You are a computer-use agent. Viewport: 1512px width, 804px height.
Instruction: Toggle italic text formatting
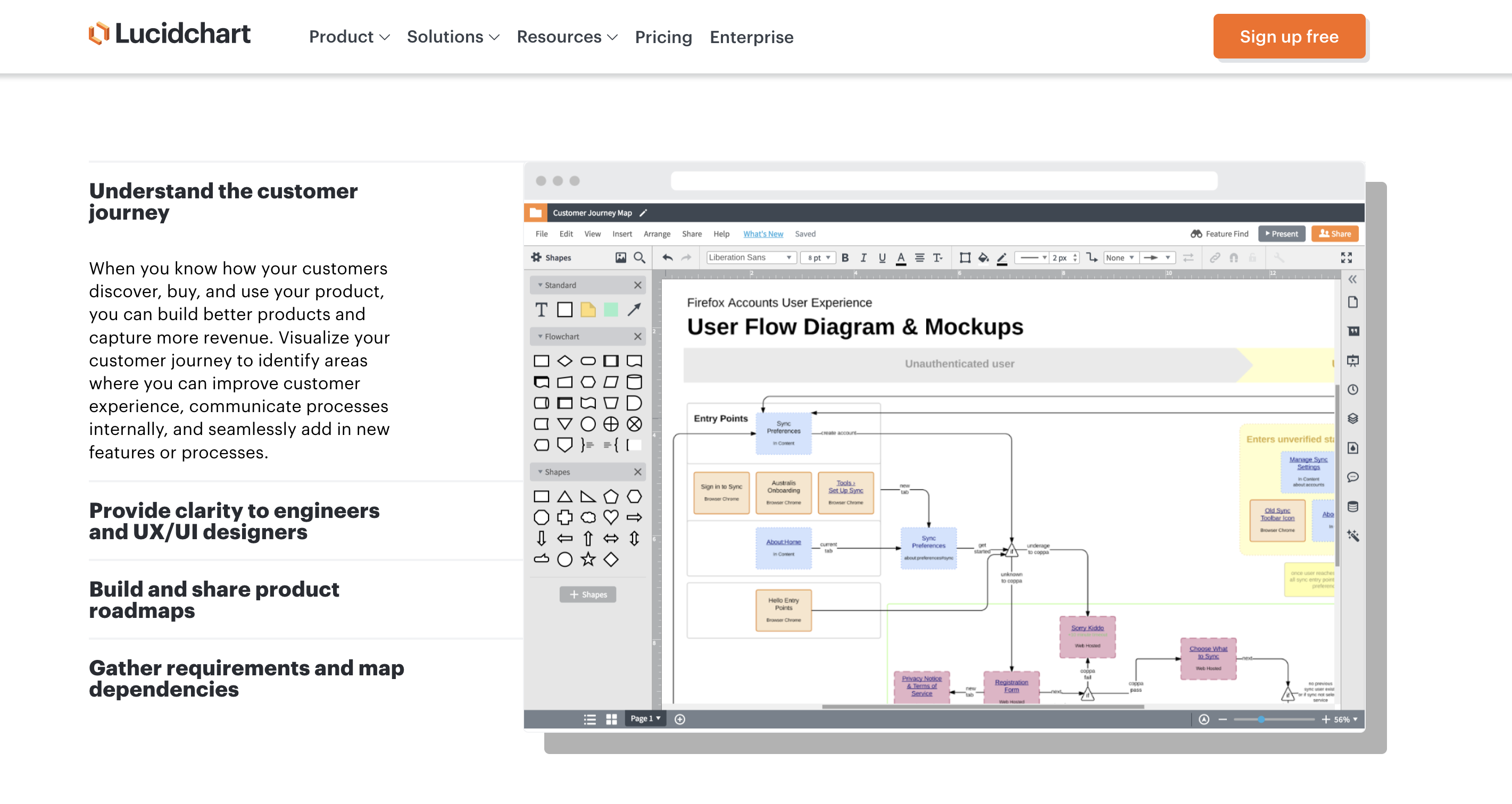point(863,258)
